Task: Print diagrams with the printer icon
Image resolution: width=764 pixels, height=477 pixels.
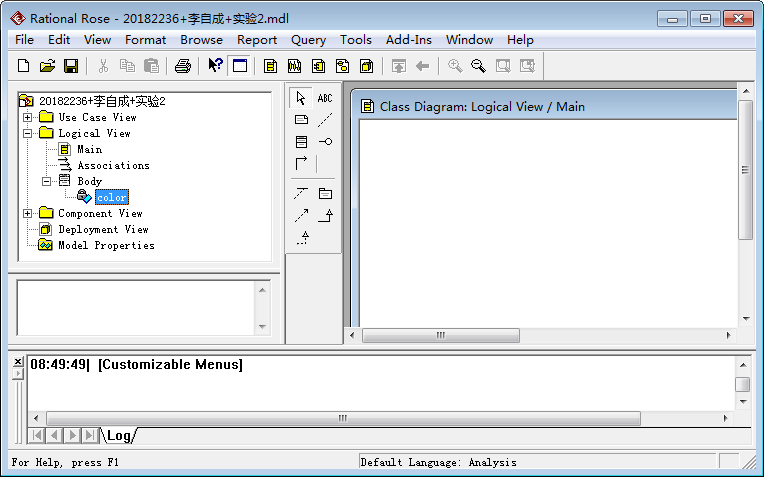Action: click(x=183, y=66)
